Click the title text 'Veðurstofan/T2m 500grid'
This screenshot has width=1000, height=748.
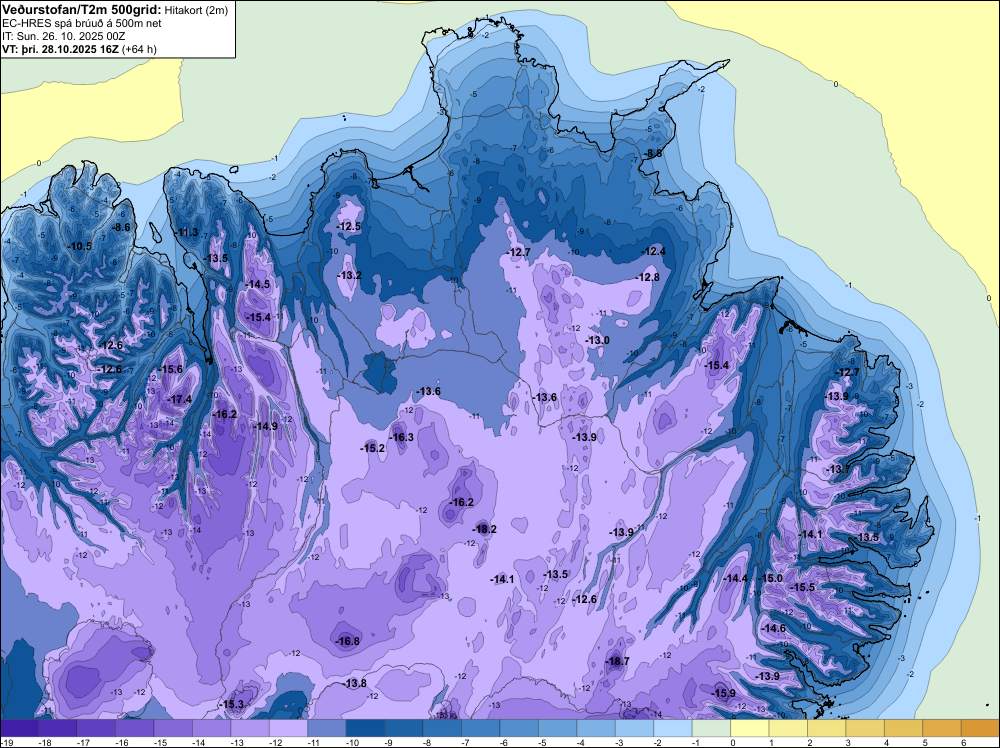click(x=81, y=10)
